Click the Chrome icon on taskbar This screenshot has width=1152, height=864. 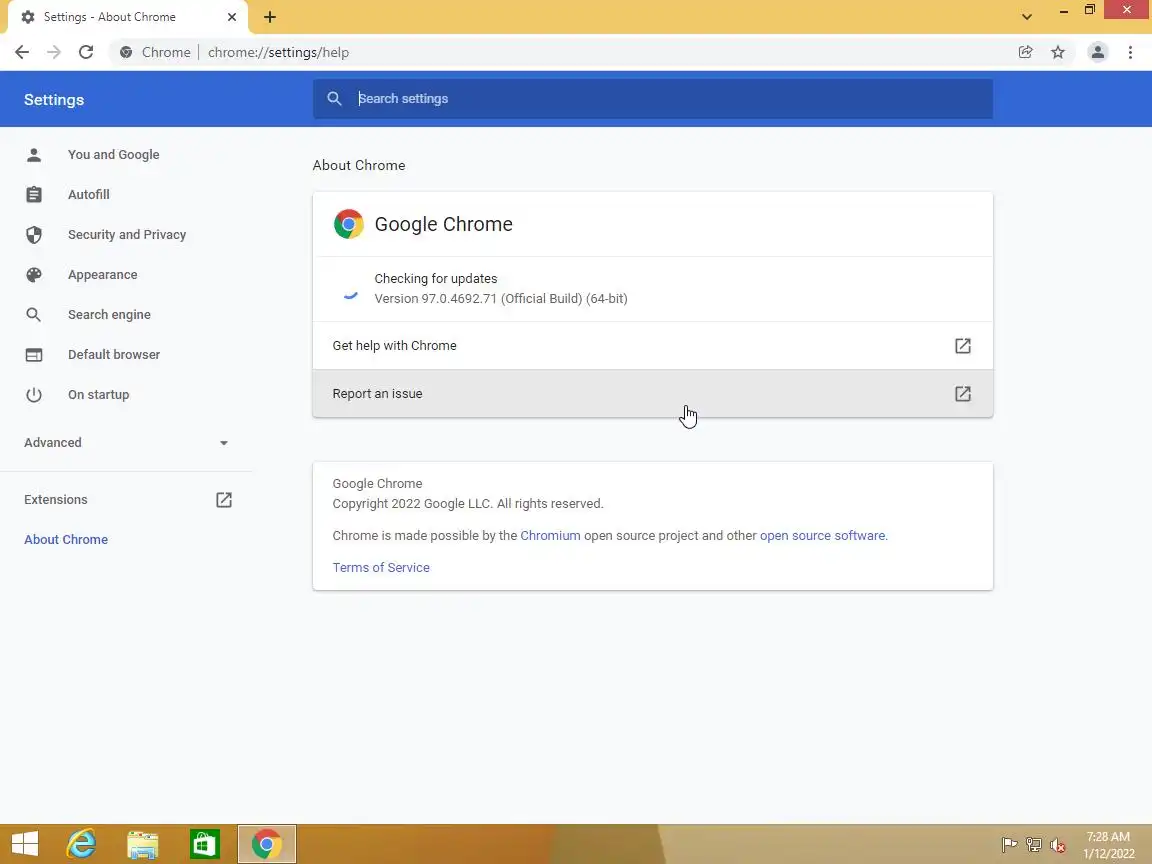coord(267,843)
